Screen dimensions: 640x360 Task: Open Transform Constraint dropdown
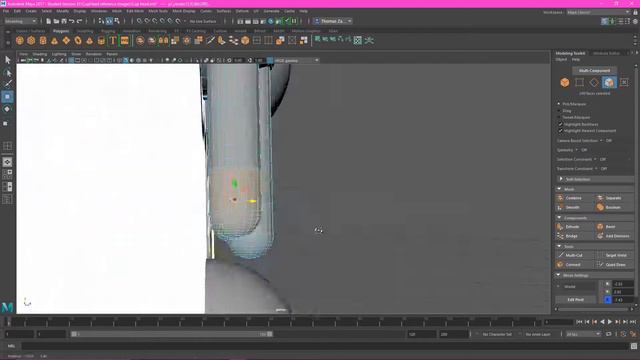tap(596, 169)
